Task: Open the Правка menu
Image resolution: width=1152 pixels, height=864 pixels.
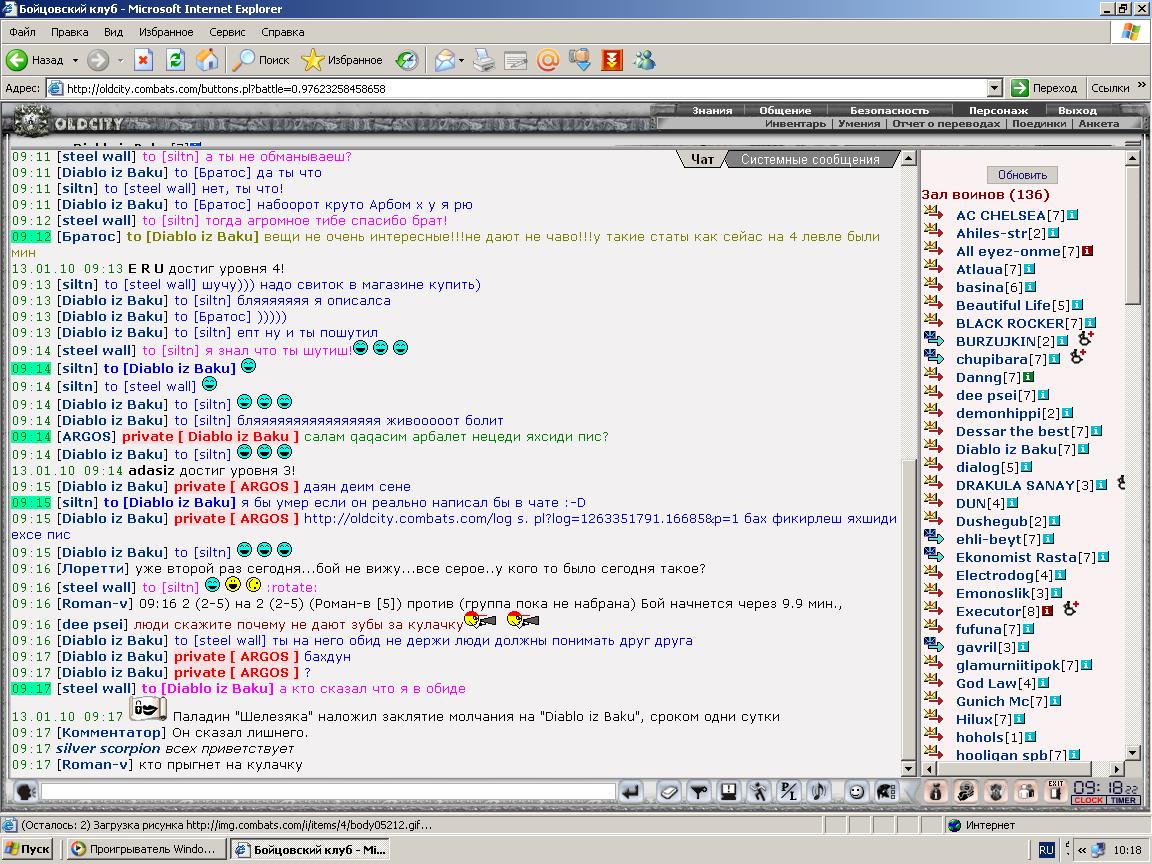Action: pyautogui.click(x=70, y=32)
